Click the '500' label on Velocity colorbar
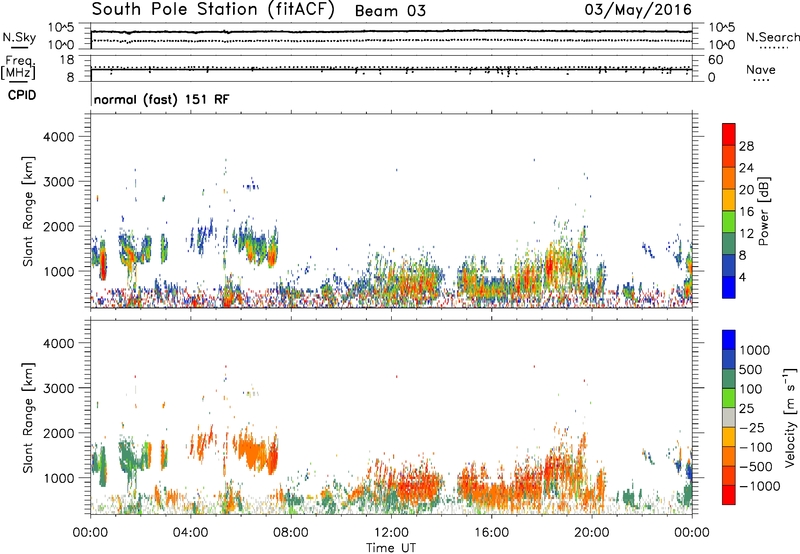The image size is (800, 554). (751, 370)
